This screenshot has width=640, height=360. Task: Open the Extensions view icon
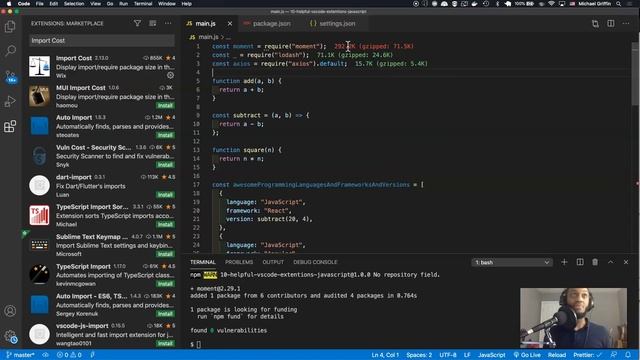[10, 126]
